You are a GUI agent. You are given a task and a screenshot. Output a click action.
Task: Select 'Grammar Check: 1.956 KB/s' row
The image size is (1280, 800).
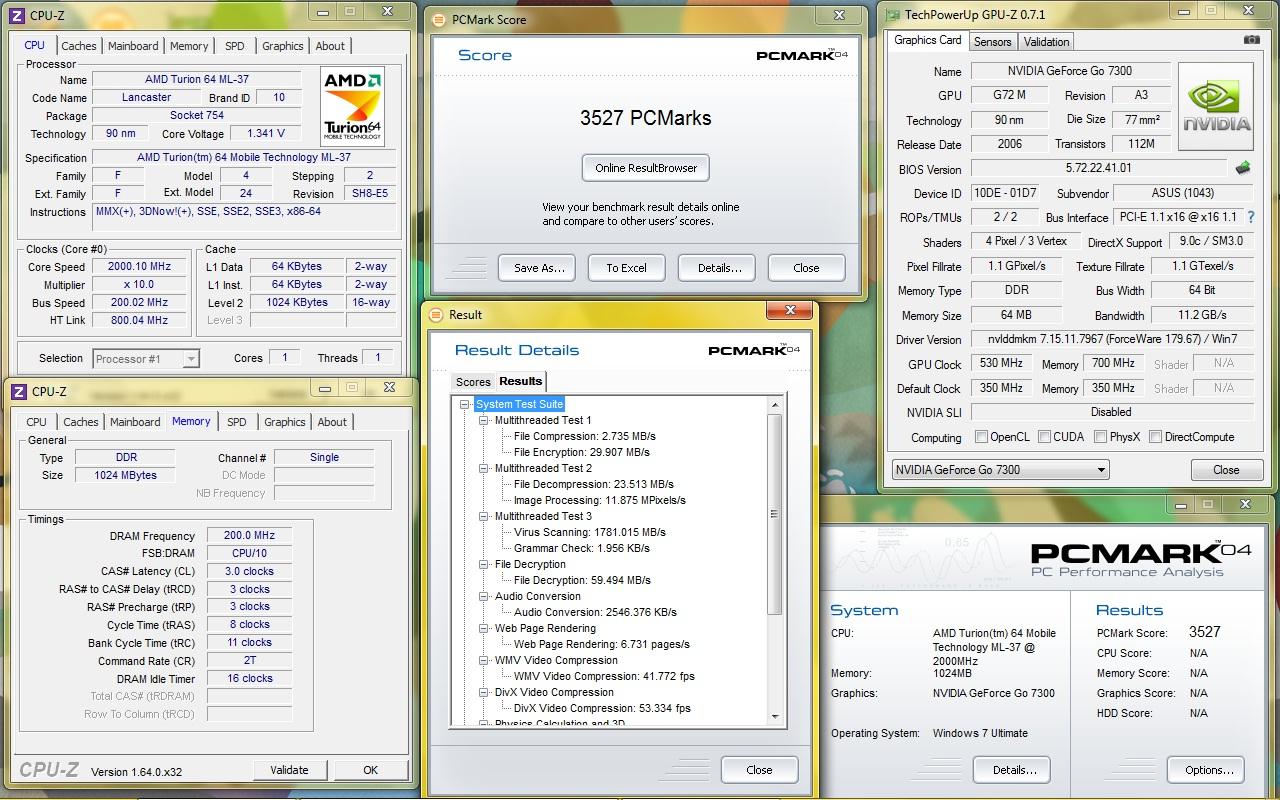tap(581, 548)
